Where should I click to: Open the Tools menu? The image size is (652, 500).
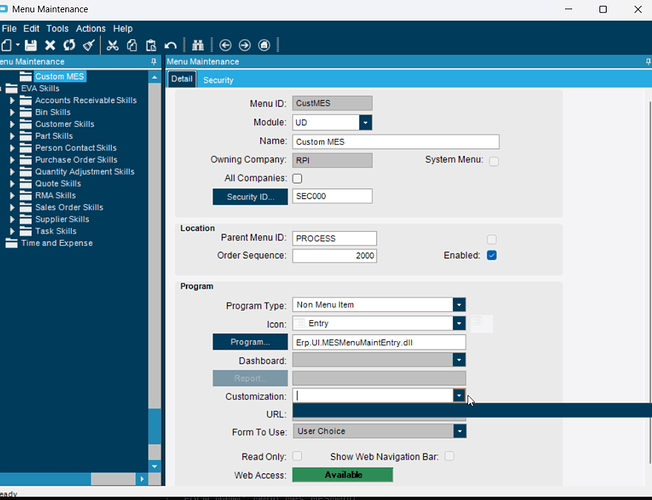pos(57,29)
